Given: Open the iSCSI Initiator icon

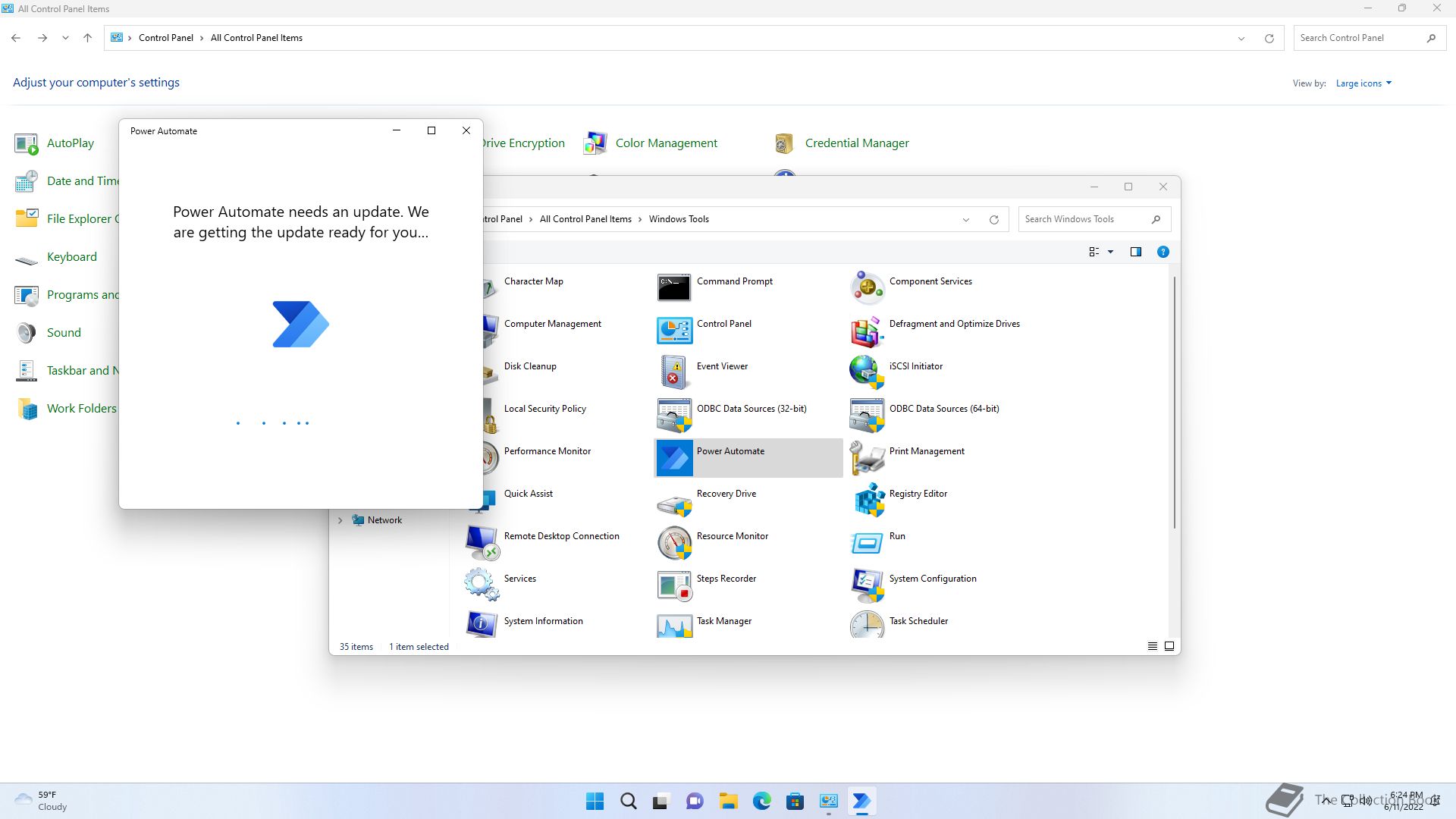Looking at the screenshot, I should 867,372.
